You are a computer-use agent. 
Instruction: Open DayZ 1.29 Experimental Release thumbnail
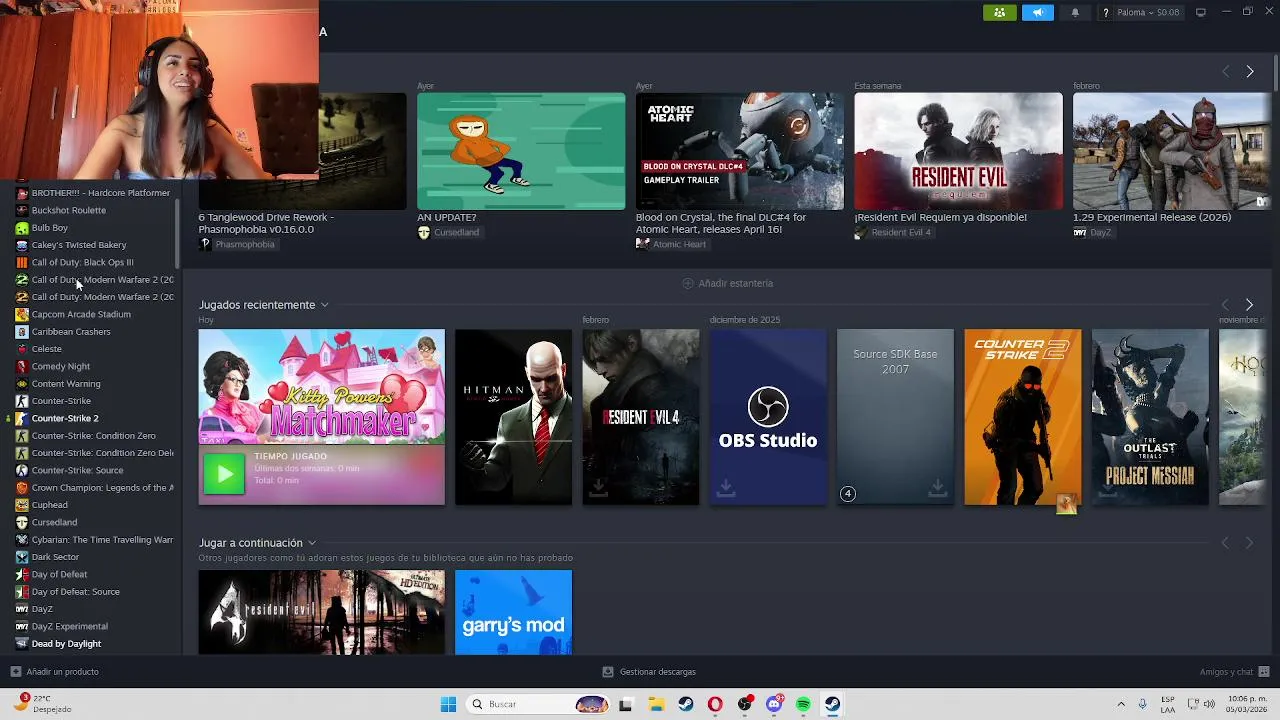pyautogui.click(x=1171, y=151)
